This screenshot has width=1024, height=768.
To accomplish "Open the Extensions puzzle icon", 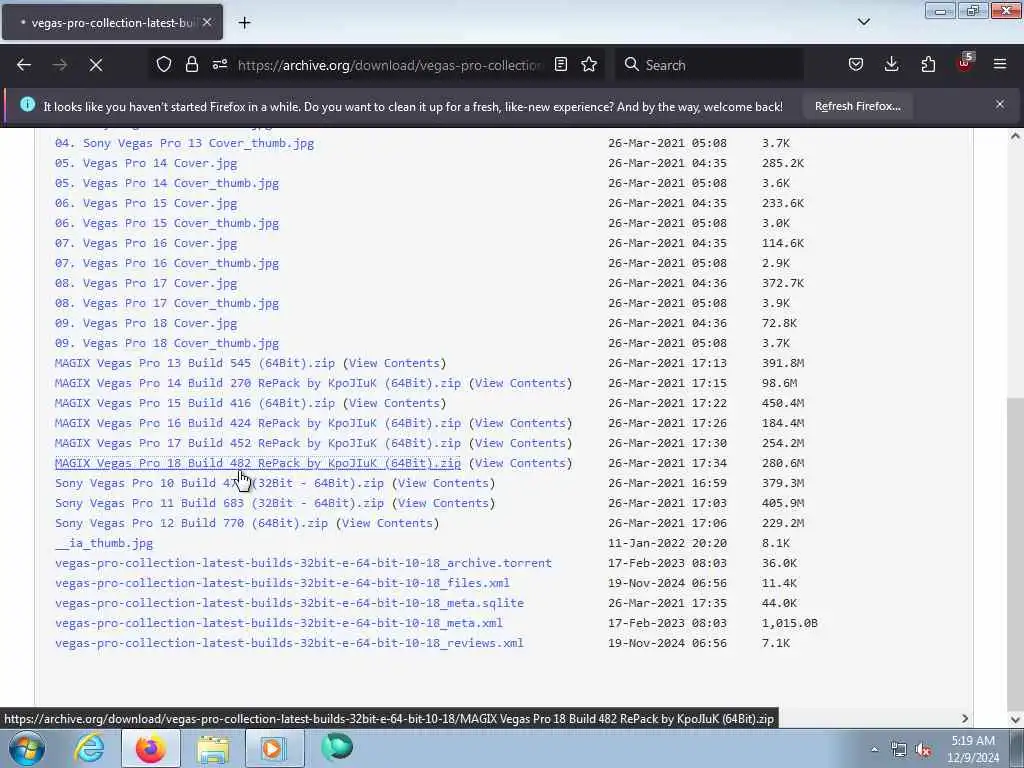I will 928,65.
